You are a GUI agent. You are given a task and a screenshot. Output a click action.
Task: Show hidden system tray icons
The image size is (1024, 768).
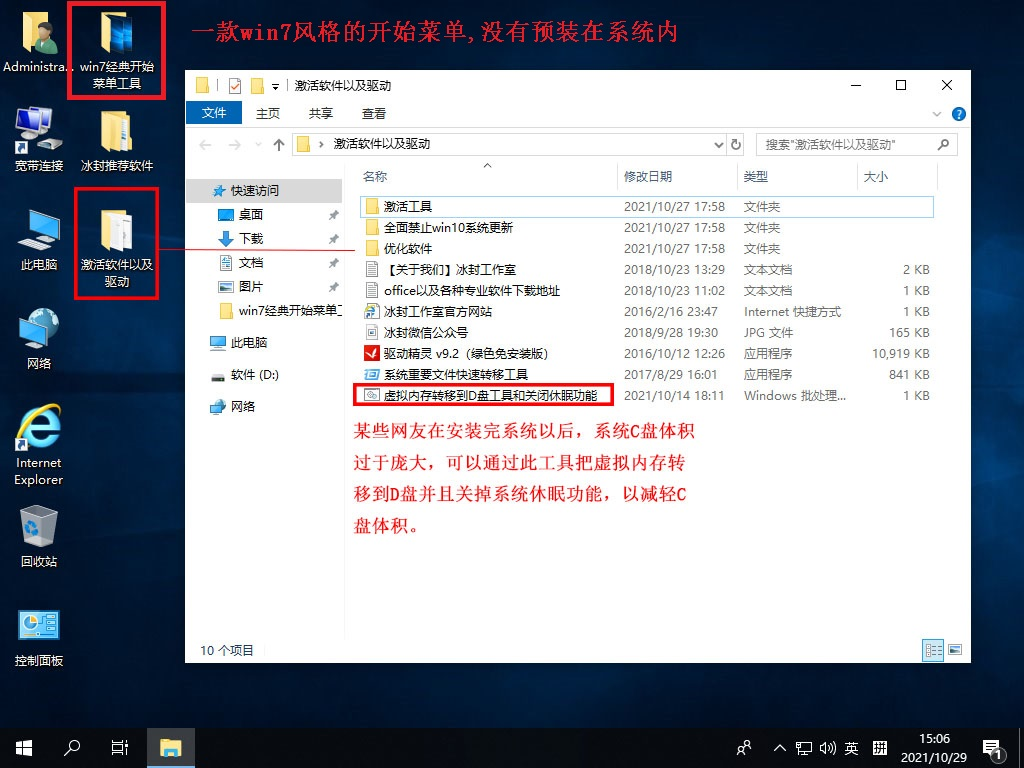[780, 748]
